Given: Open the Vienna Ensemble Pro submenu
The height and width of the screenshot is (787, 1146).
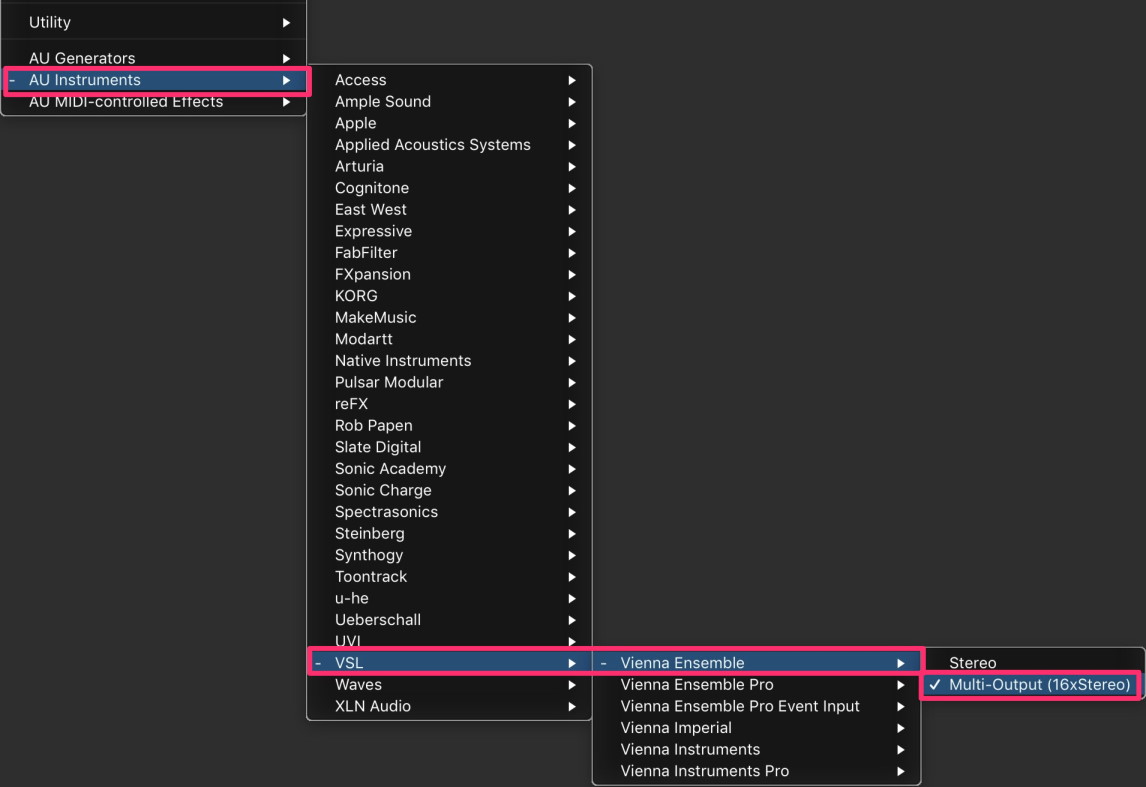Looking at the screenshot, I should pyautogui.click(x=756, y=685).
